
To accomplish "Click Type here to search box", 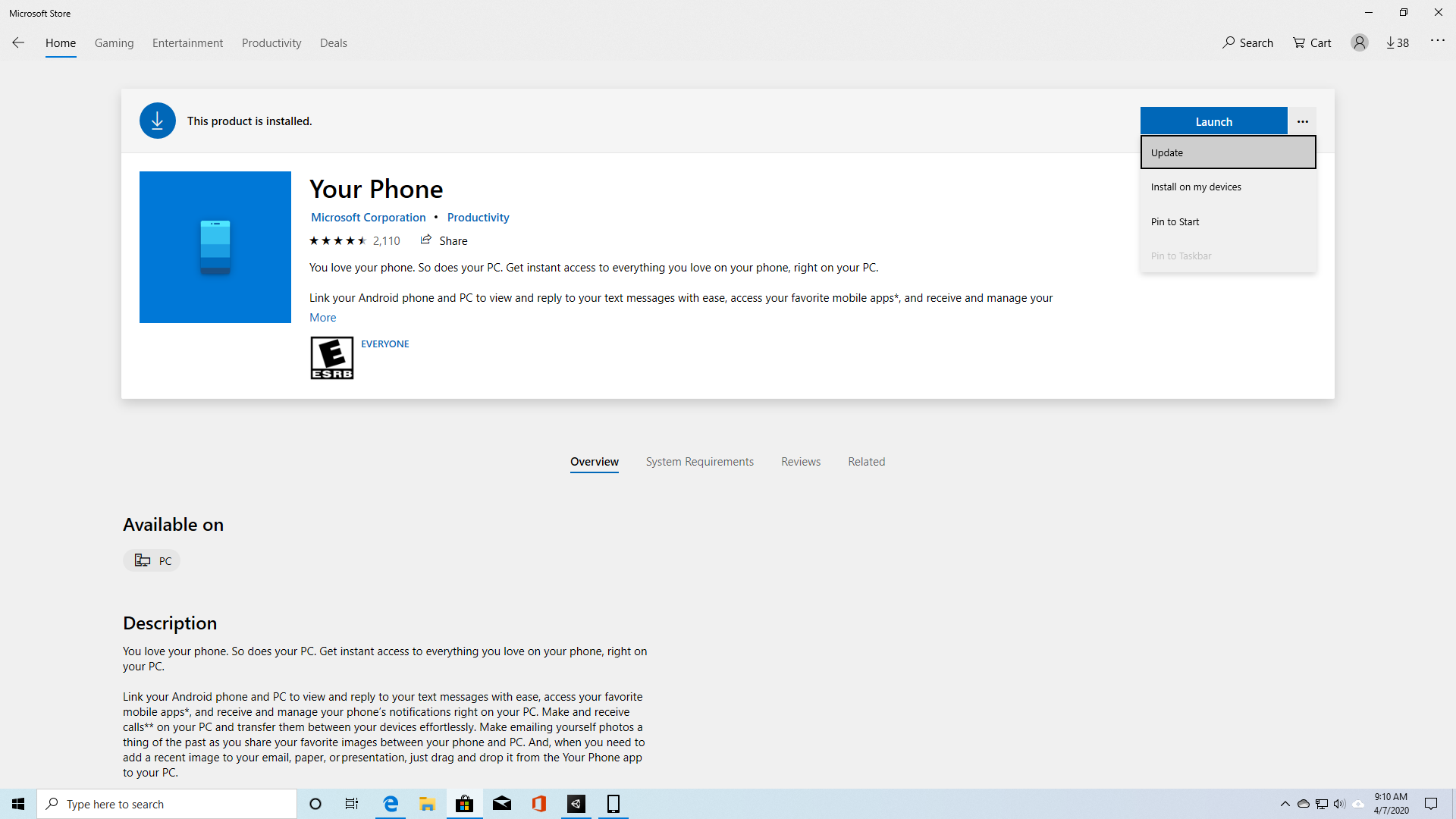I will (167, 804).
